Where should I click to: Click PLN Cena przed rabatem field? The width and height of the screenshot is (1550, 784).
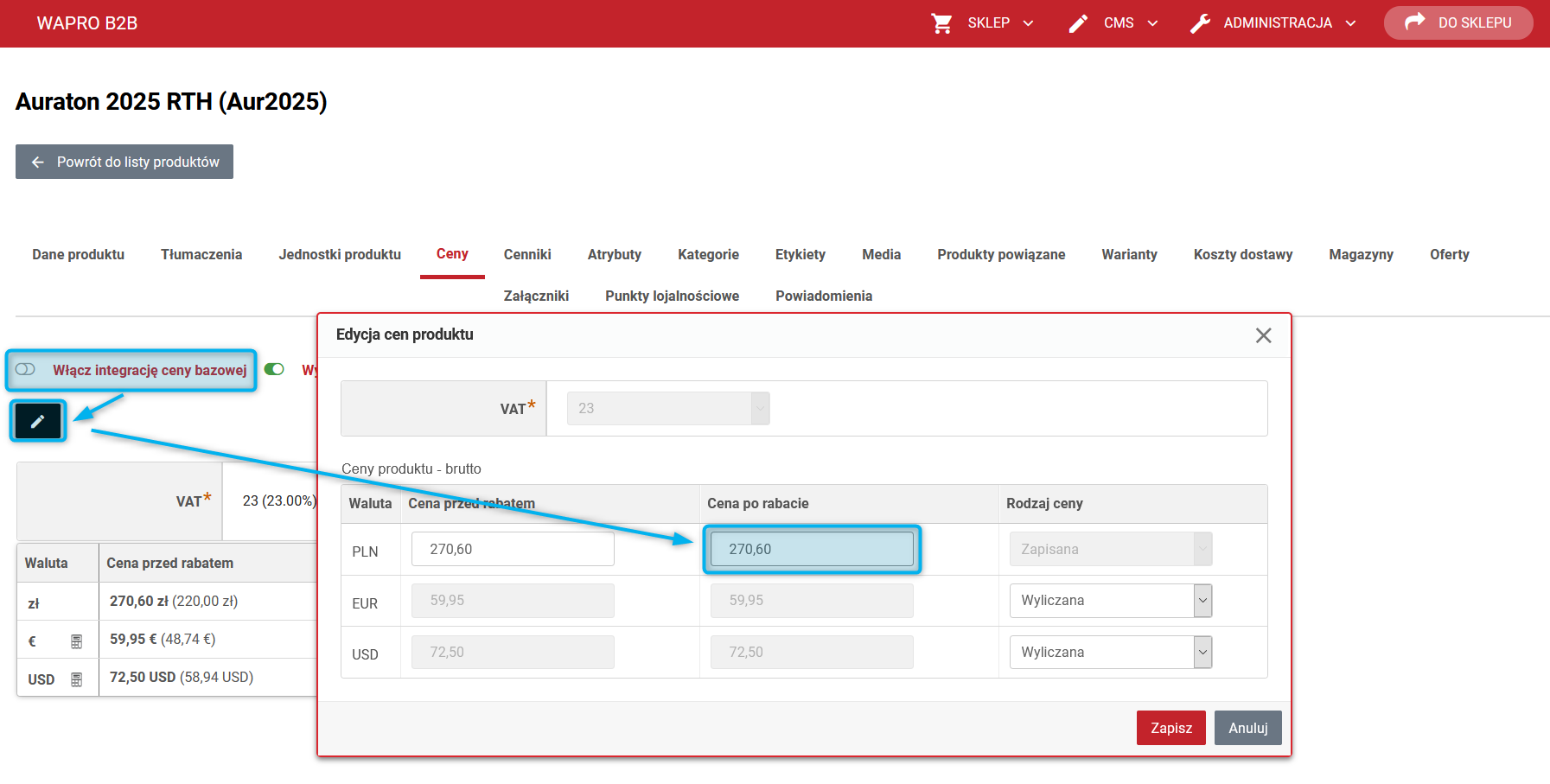[x=513, y=549]
